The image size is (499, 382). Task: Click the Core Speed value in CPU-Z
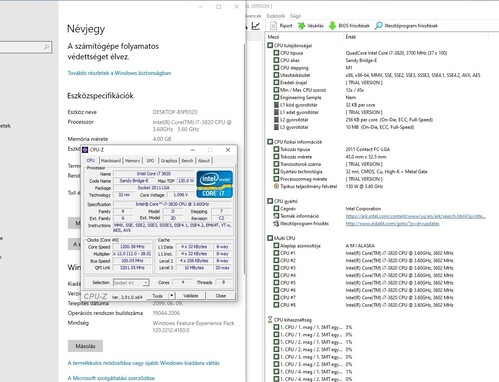pyautogui.click(x=132, y=247)
